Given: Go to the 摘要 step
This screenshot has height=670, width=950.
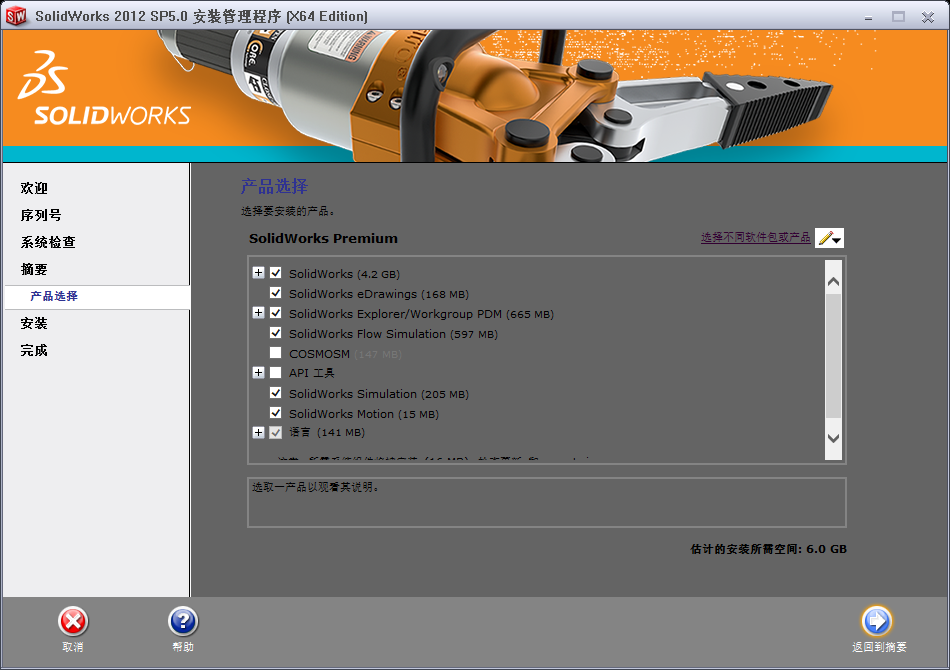Looking at the screenshot, I should coord(34,270).
